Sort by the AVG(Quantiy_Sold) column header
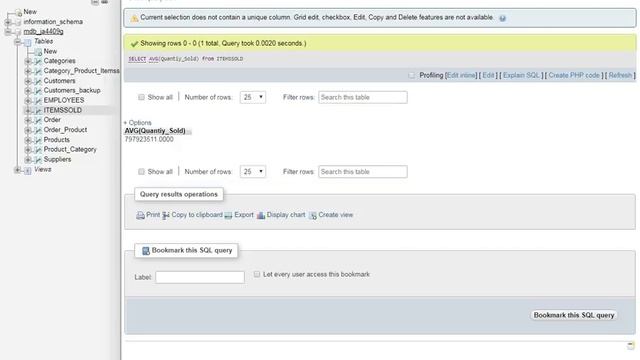This screenshot has height=360, width=640. (x=155, y=131)
